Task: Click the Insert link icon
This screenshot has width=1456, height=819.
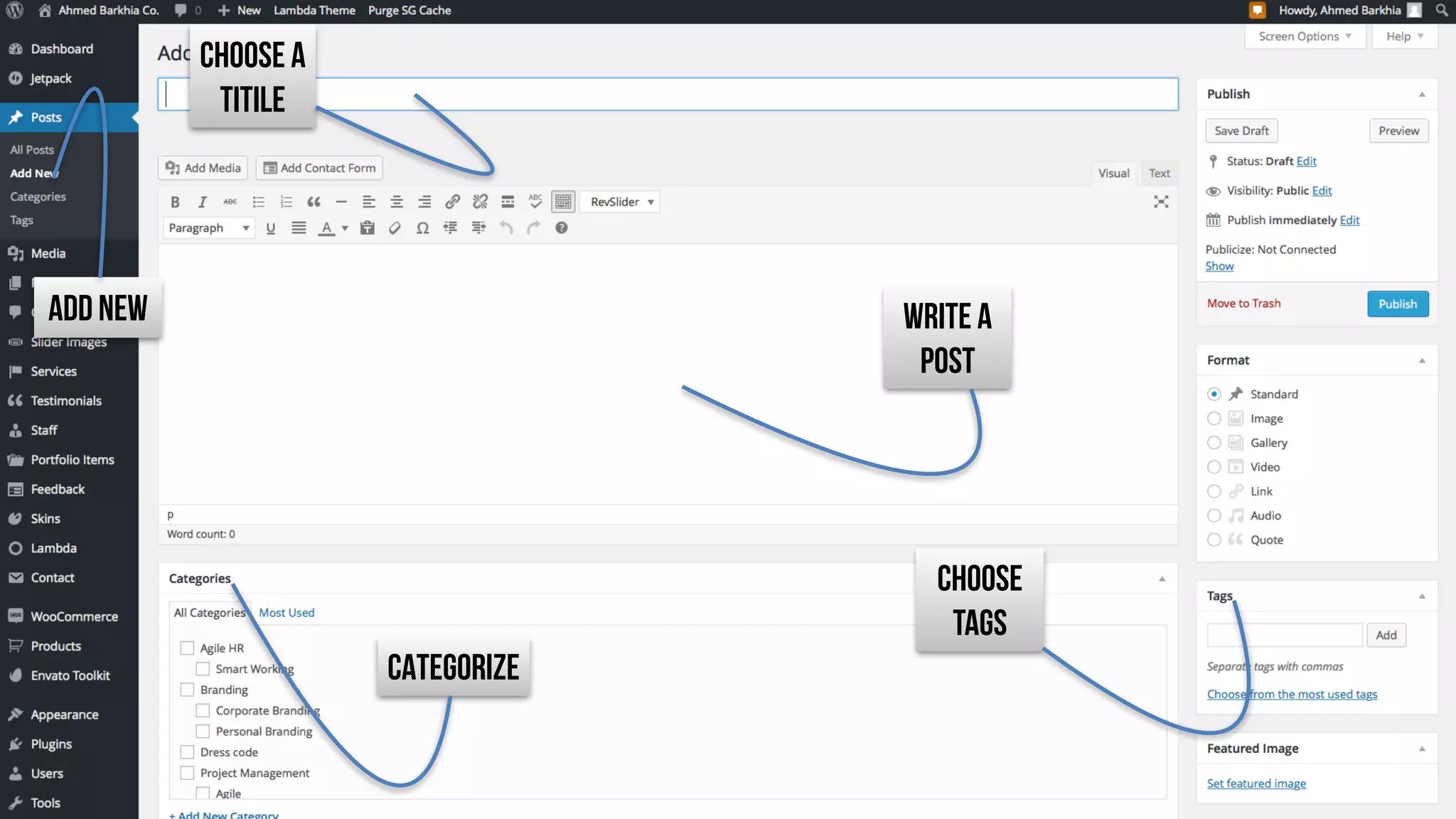Action: pos(452,202)
